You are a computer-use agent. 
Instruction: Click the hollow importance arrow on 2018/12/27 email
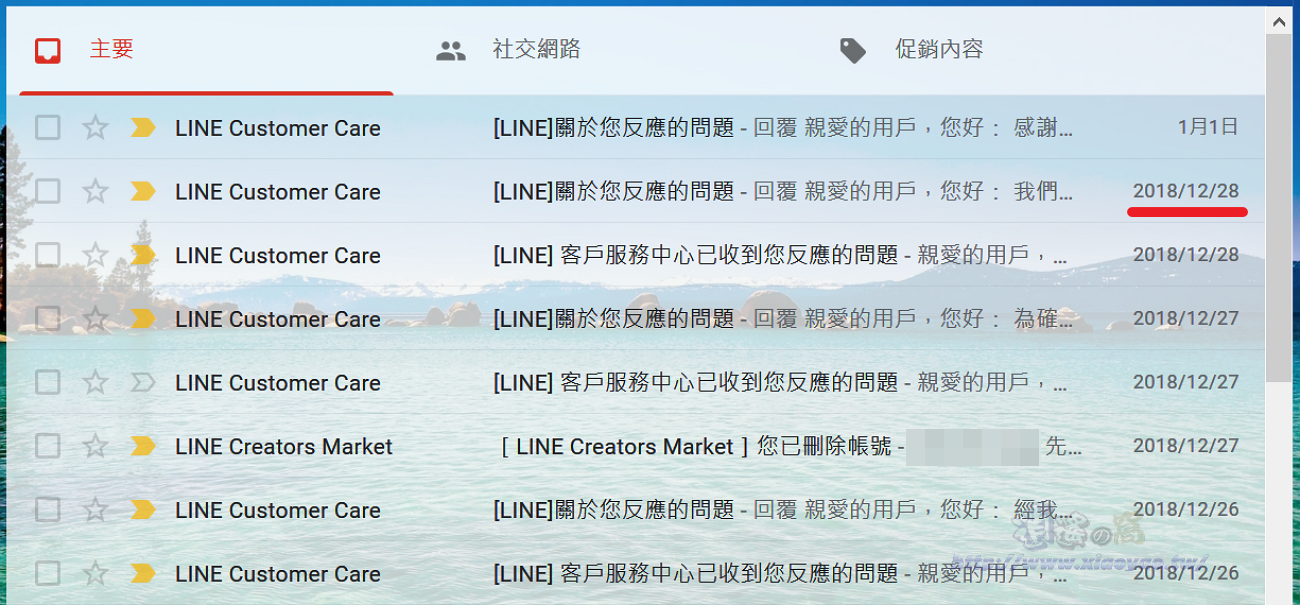pos(143,382)
